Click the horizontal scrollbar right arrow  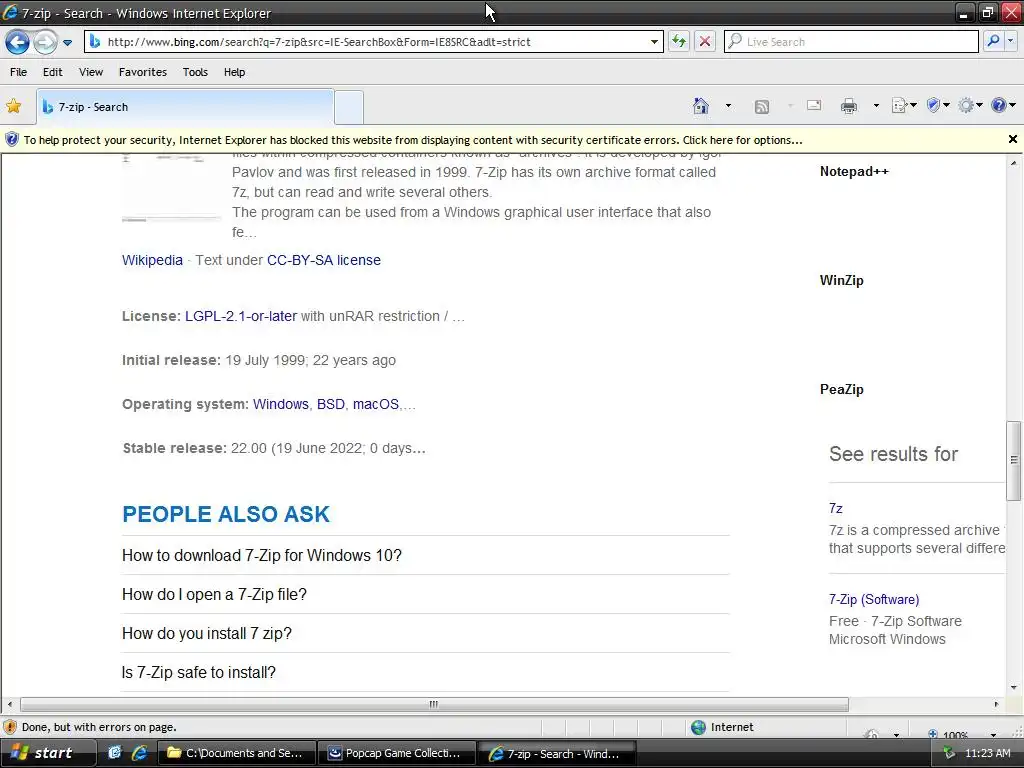tap(996, 704)
